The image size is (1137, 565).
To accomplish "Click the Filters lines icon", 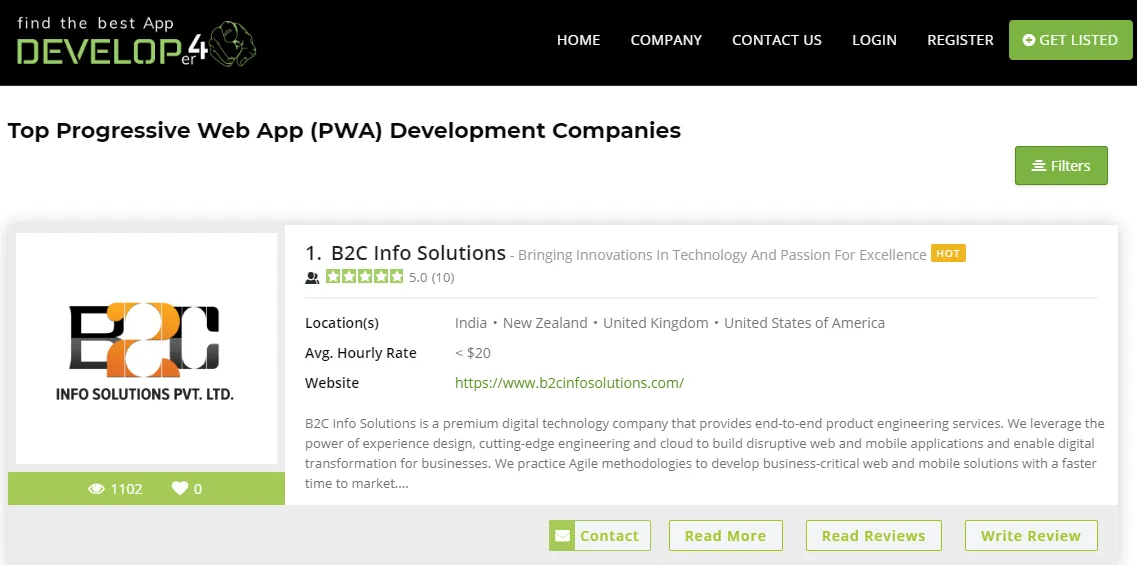I will (x=1038, y=166).
